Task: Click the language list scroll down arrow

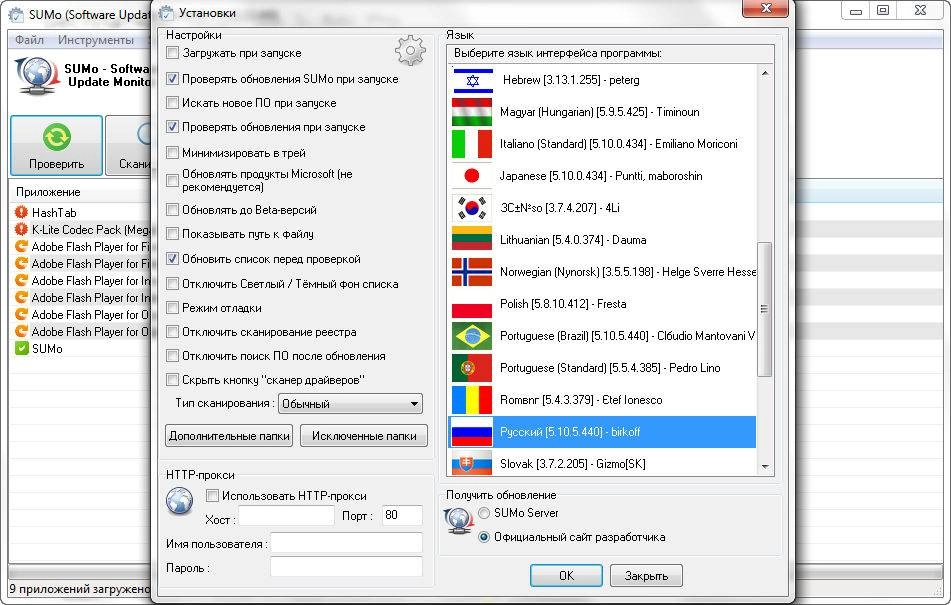Action: [x=765, y=466]
